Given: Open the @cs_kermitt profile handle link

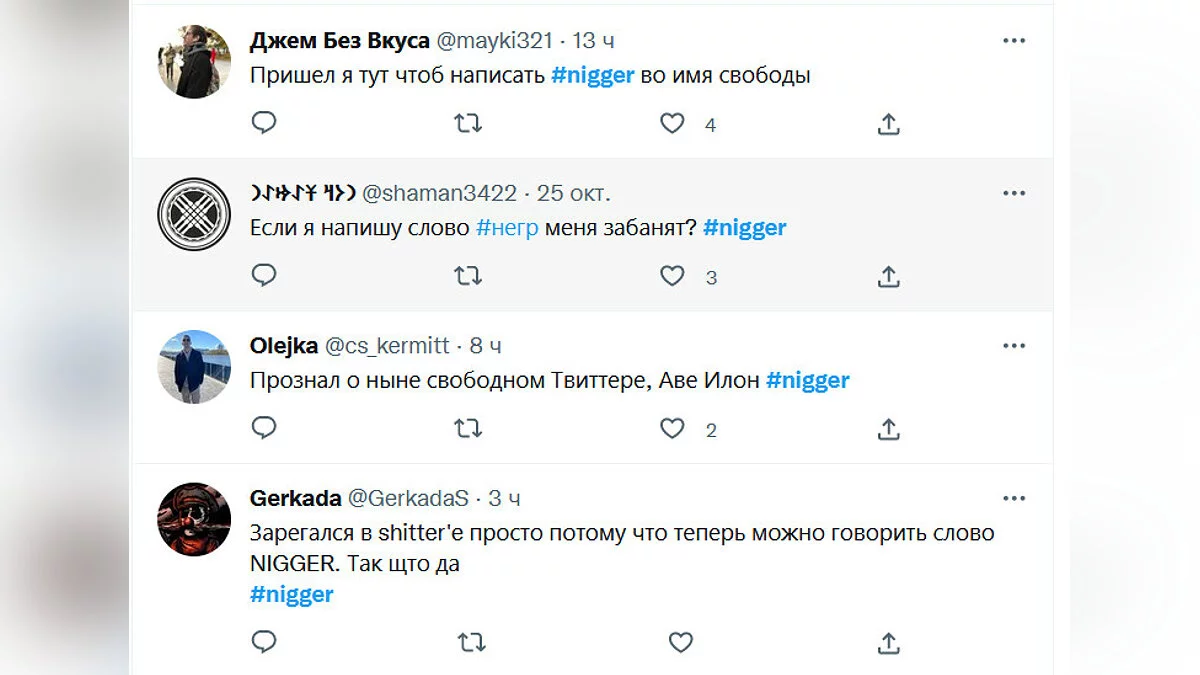Looking at the screenshot, I should click(388, 346).
